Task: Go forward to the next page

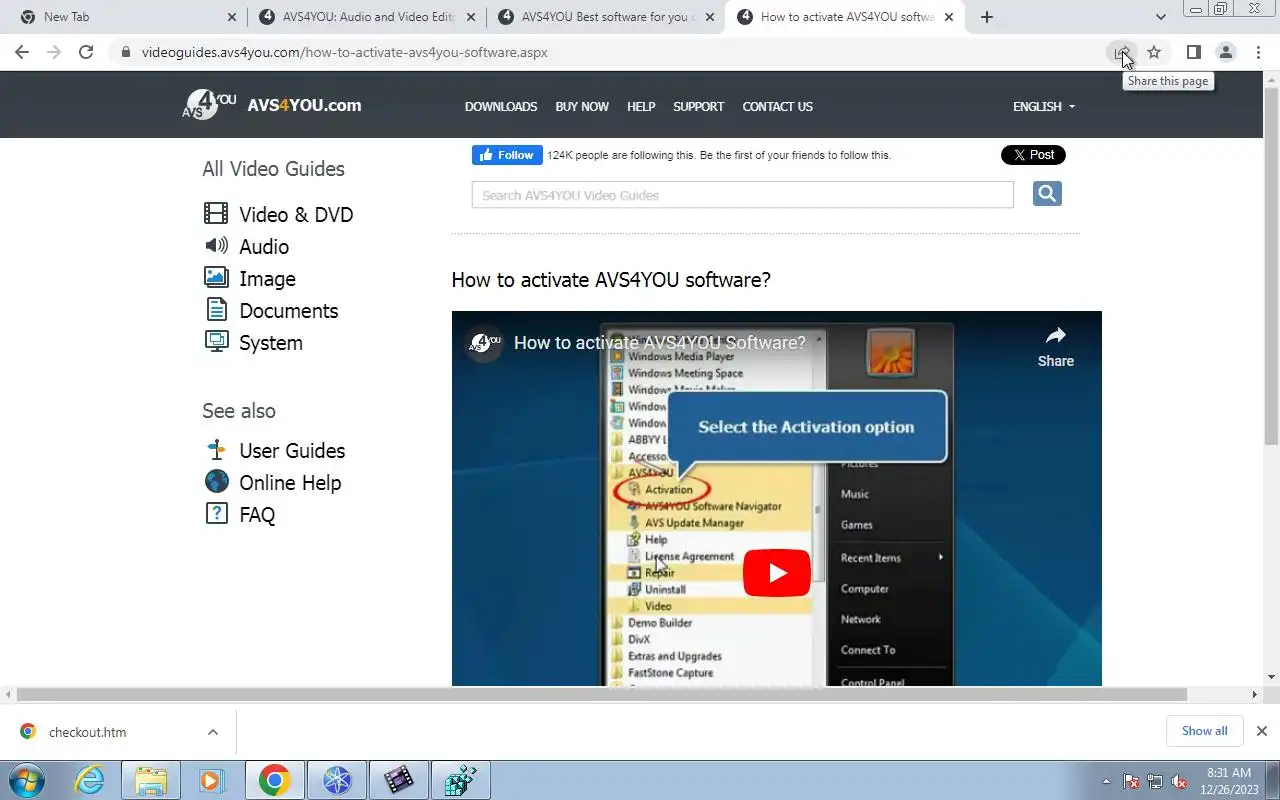Action: pyautogui.click(x=54, y=52)
